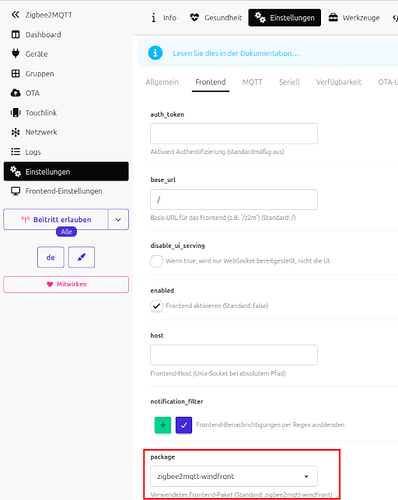Open Frontend-Einstellungen in sidebar
Image resolution: width=398 pixels, height=500 pixels.
pyautogui.click(x=57, y=191)
